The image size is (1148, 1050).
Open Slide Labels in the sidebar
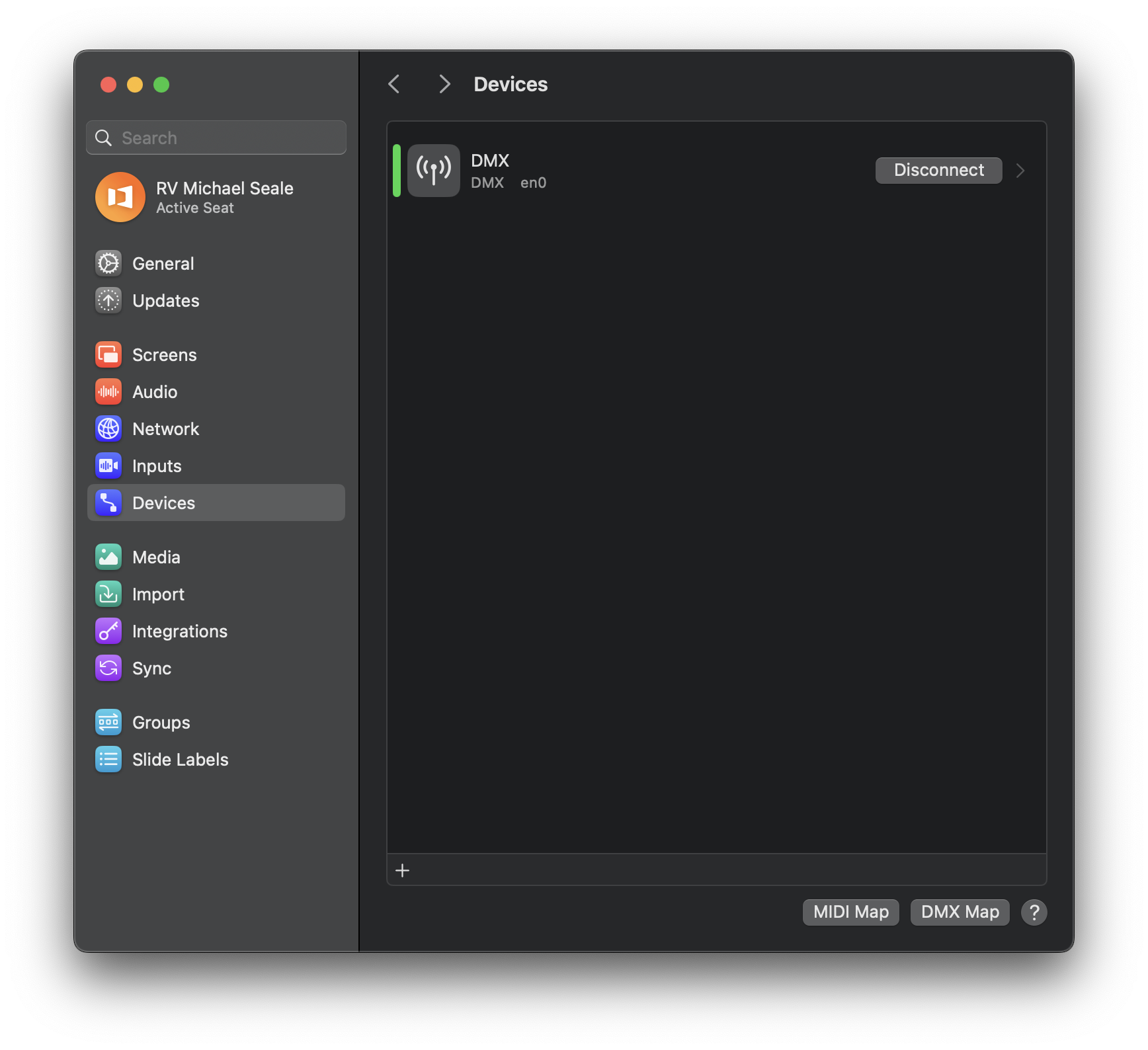(x=180, y=760)
